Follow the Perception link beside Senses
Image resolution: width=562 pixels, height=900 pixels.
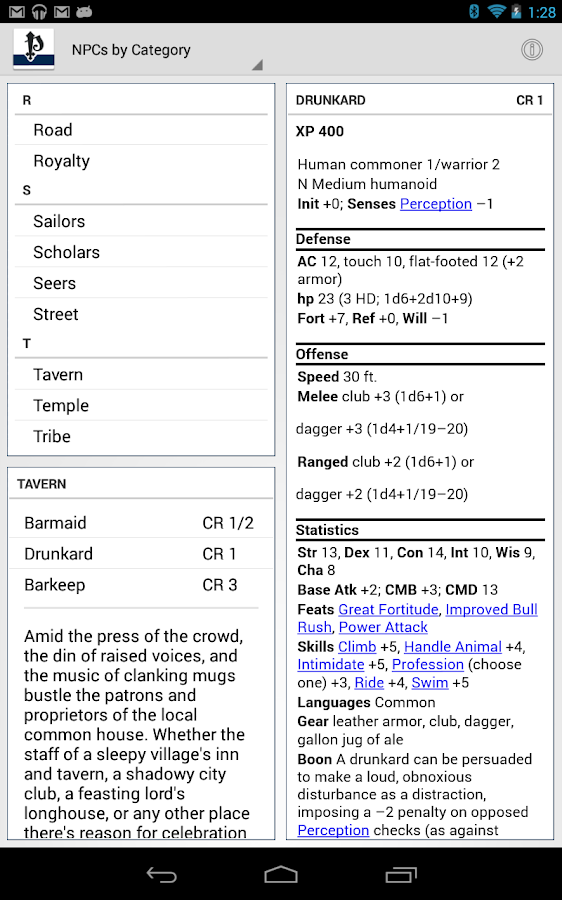[436, 204]
